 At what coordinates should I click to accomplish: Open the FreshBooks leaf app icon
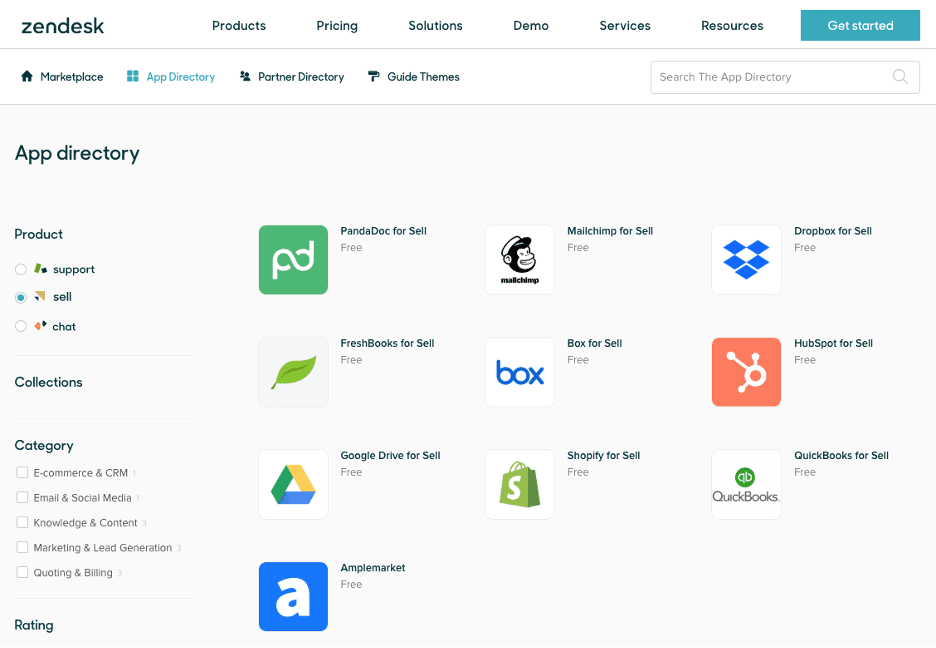293,372
